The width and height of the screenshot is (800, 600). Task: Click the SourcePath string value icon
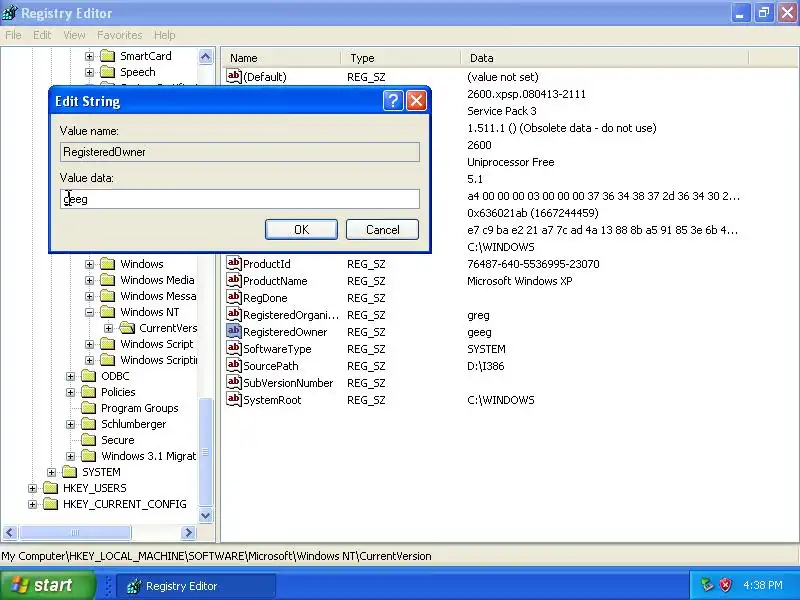(234, 365)
